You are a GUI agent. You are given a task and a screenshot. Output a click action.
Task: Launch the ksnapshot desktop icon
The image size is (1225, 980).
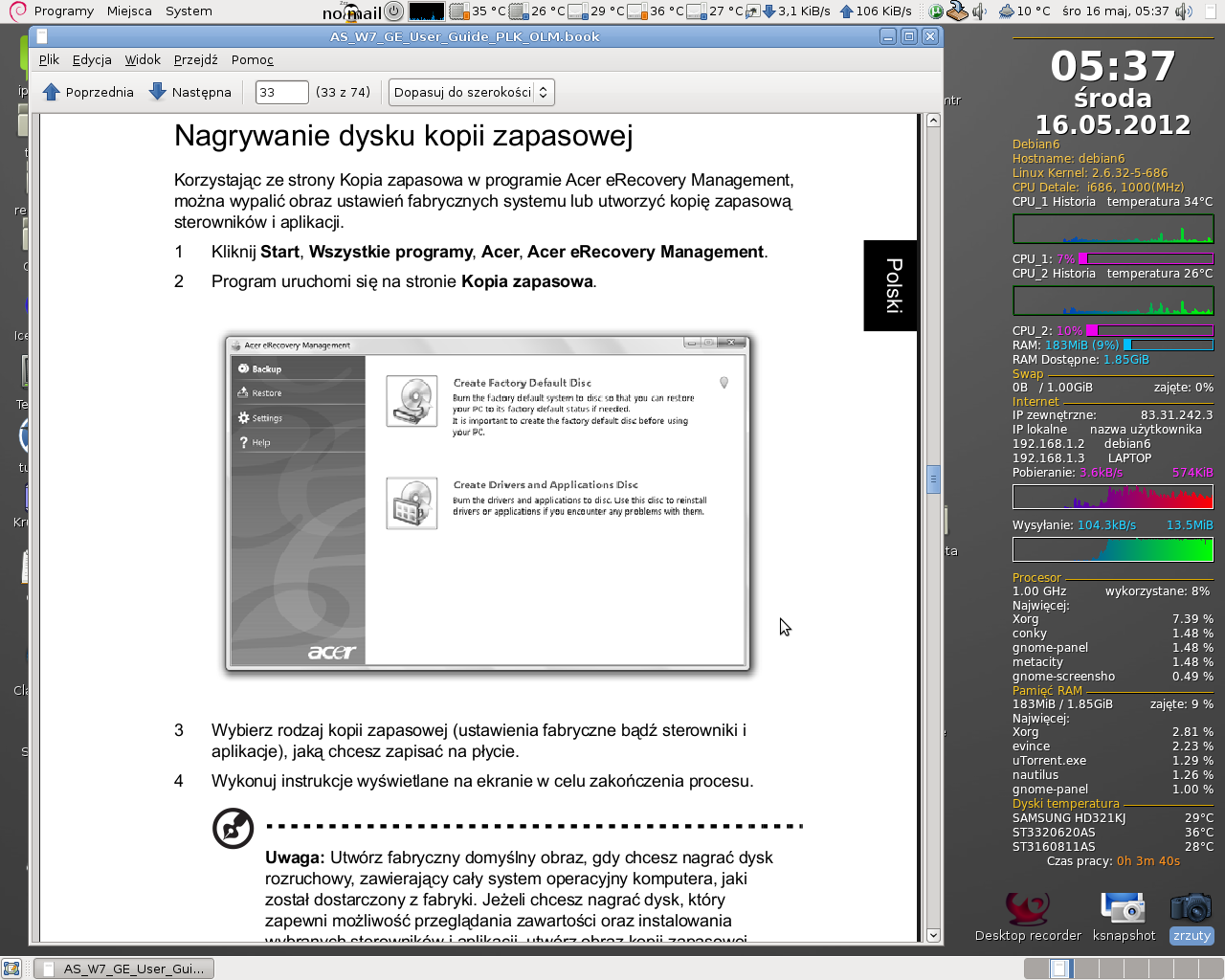[1124, 917]
